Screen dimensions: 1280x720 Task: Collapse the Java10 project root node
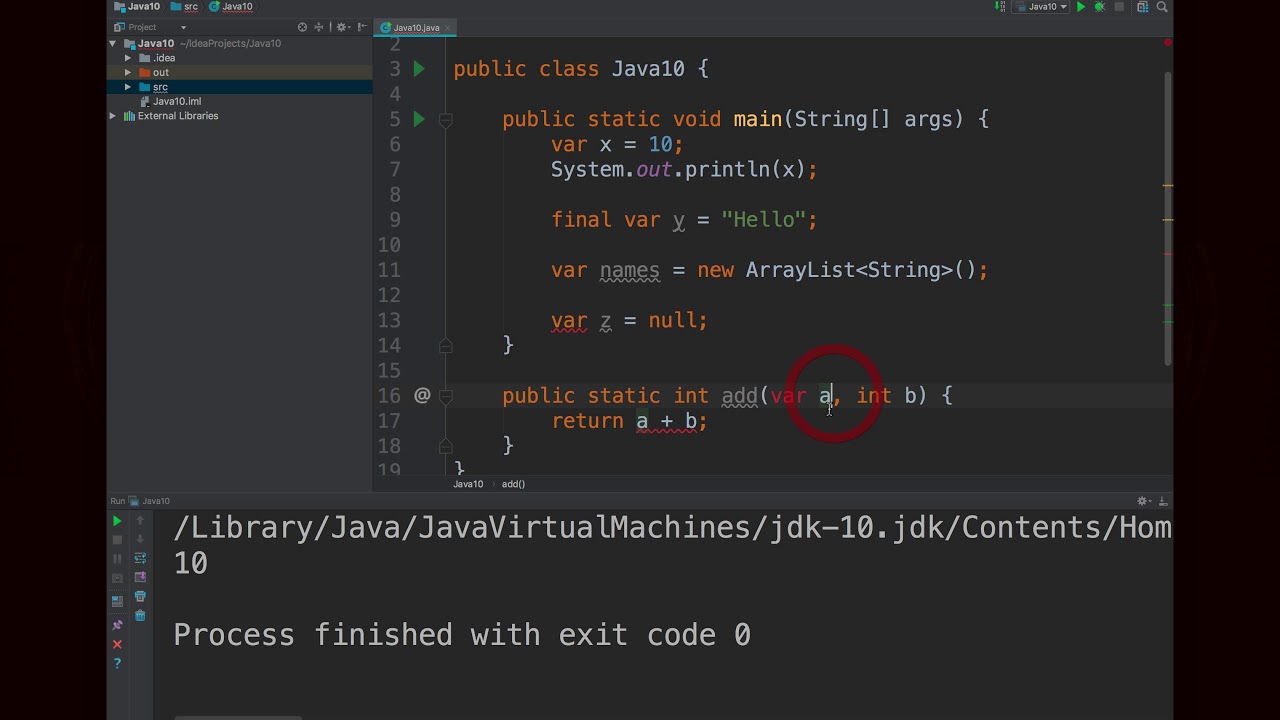(x=113, y=44)
